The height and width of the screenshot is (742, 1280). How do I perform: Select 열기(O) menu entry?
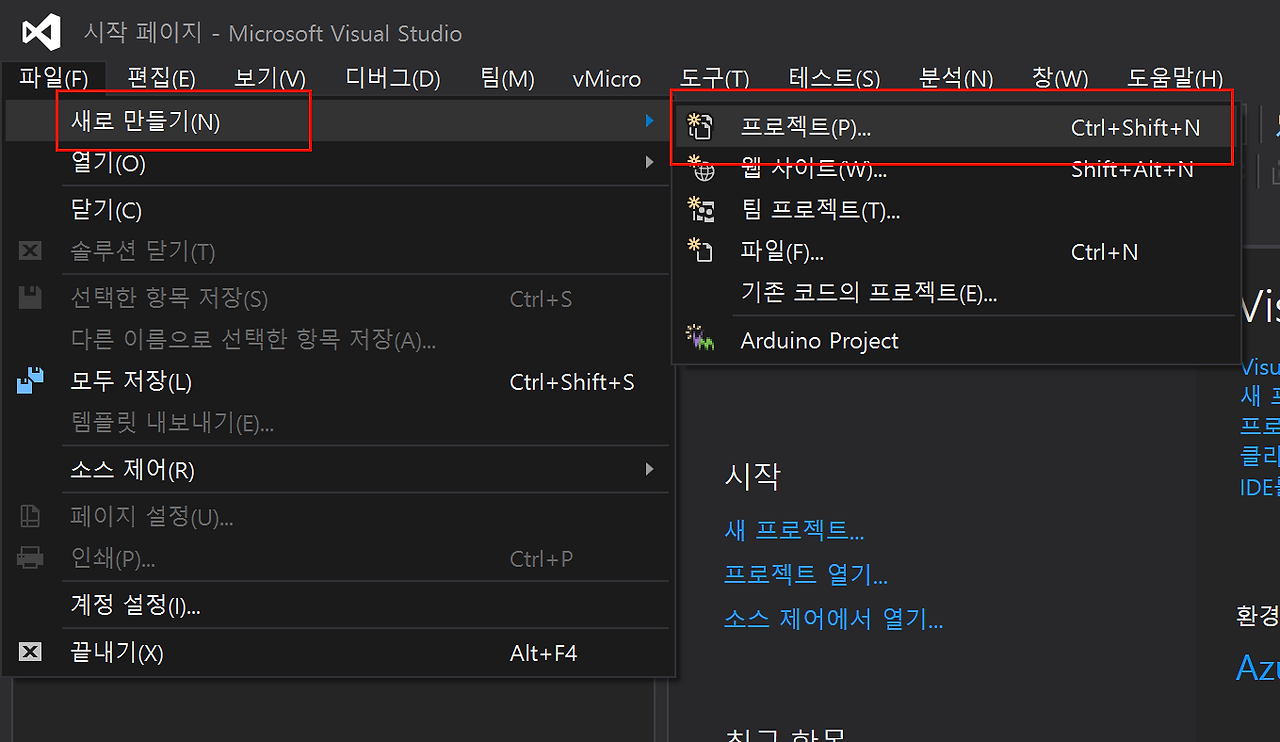coord(338,162)
